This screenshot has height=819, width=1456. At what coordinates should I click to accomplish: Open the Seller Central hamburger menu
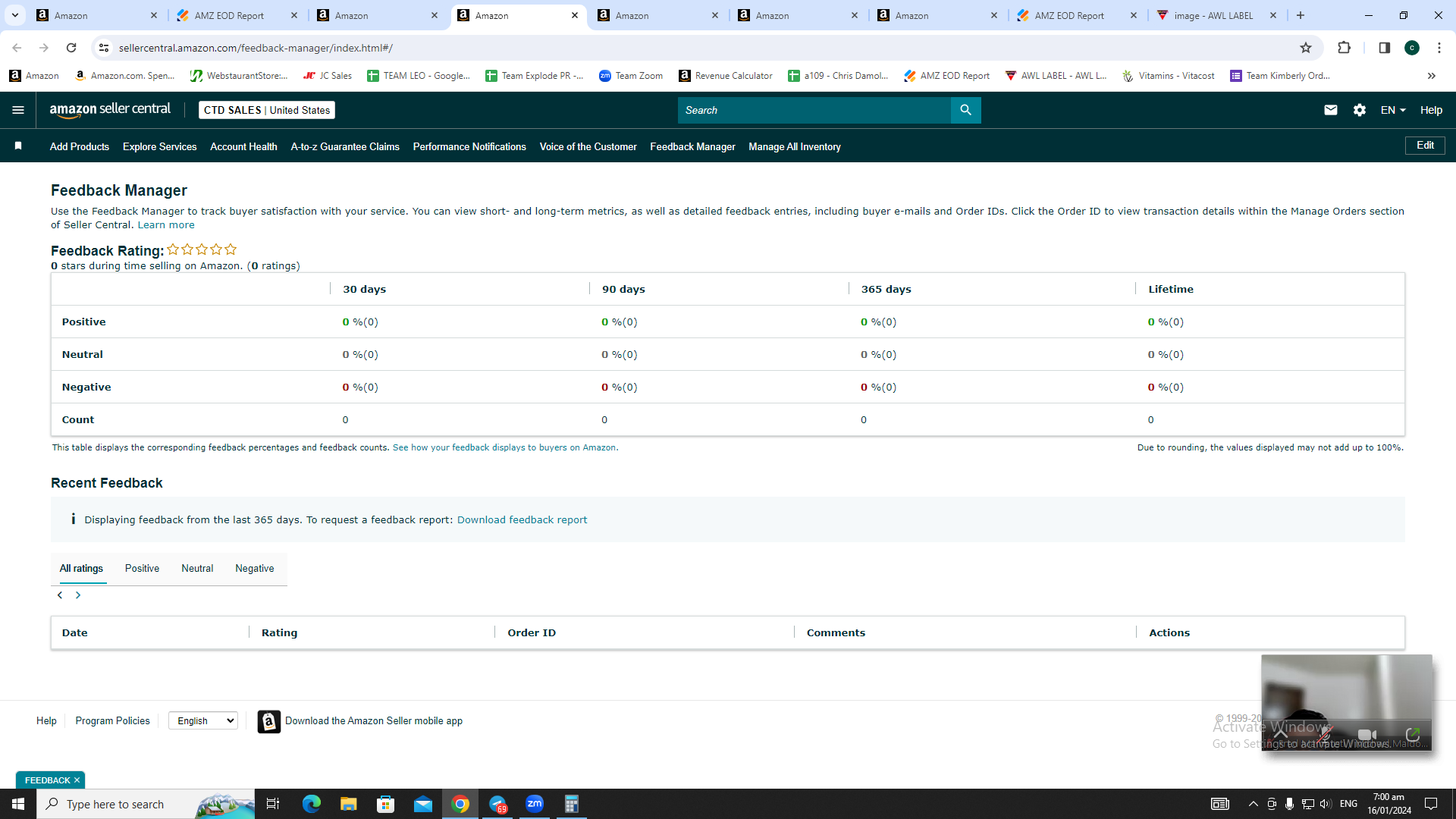[x=18, y=110]
